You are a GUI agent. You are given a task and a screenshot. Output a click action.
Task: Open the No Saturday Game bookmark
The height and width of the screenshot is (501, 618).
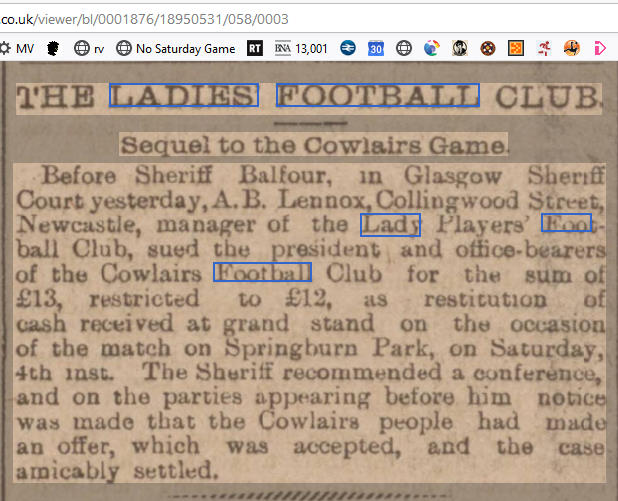[176, 48]
